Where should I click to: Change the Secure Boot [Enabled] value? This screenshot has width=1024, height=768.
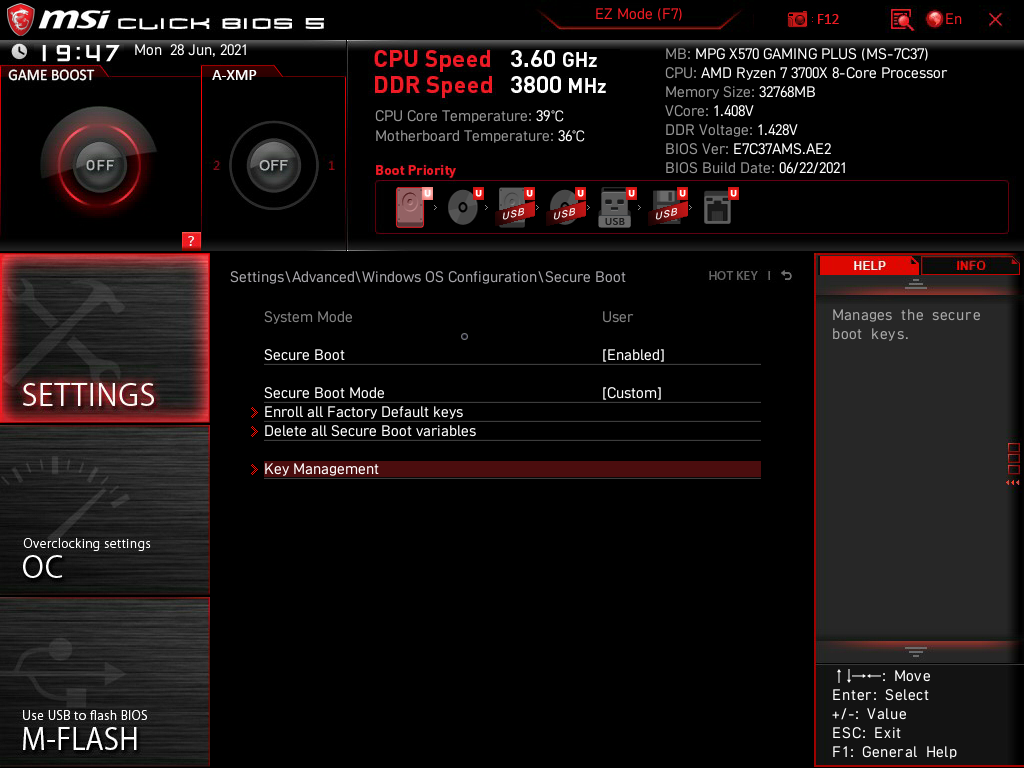tap(633, 355)
